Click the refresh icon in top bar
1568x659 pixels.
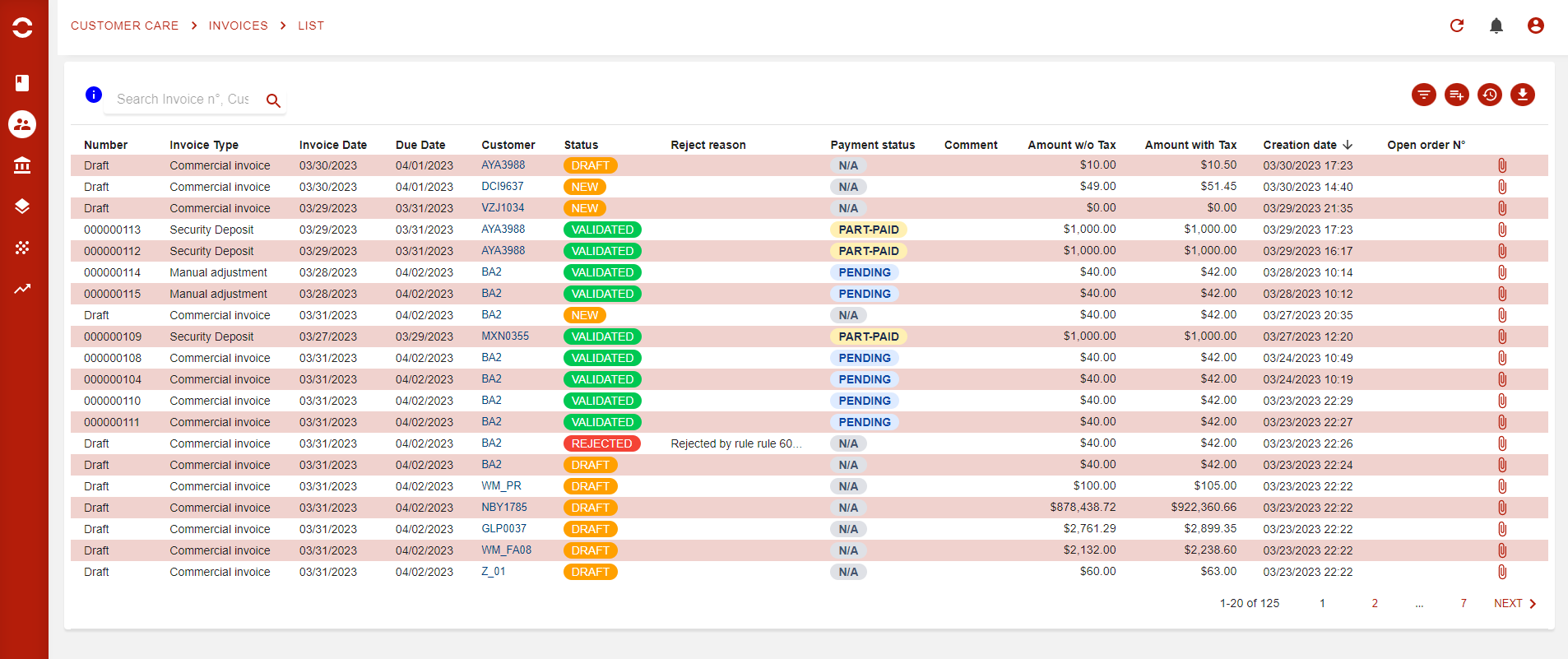1456,26
